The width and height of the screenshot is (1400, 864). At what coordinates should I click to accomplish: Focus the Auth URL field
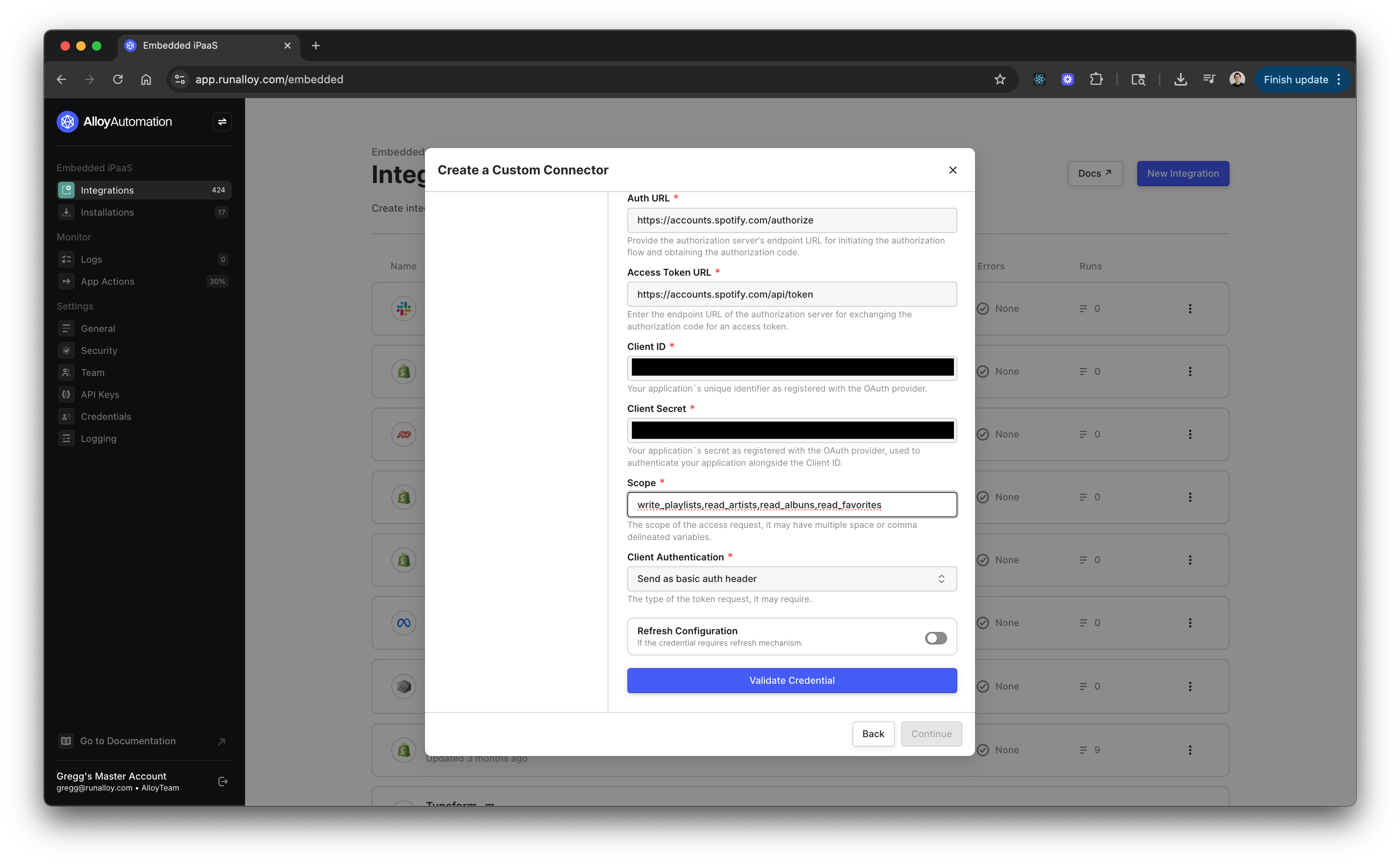tap(792, 220)
